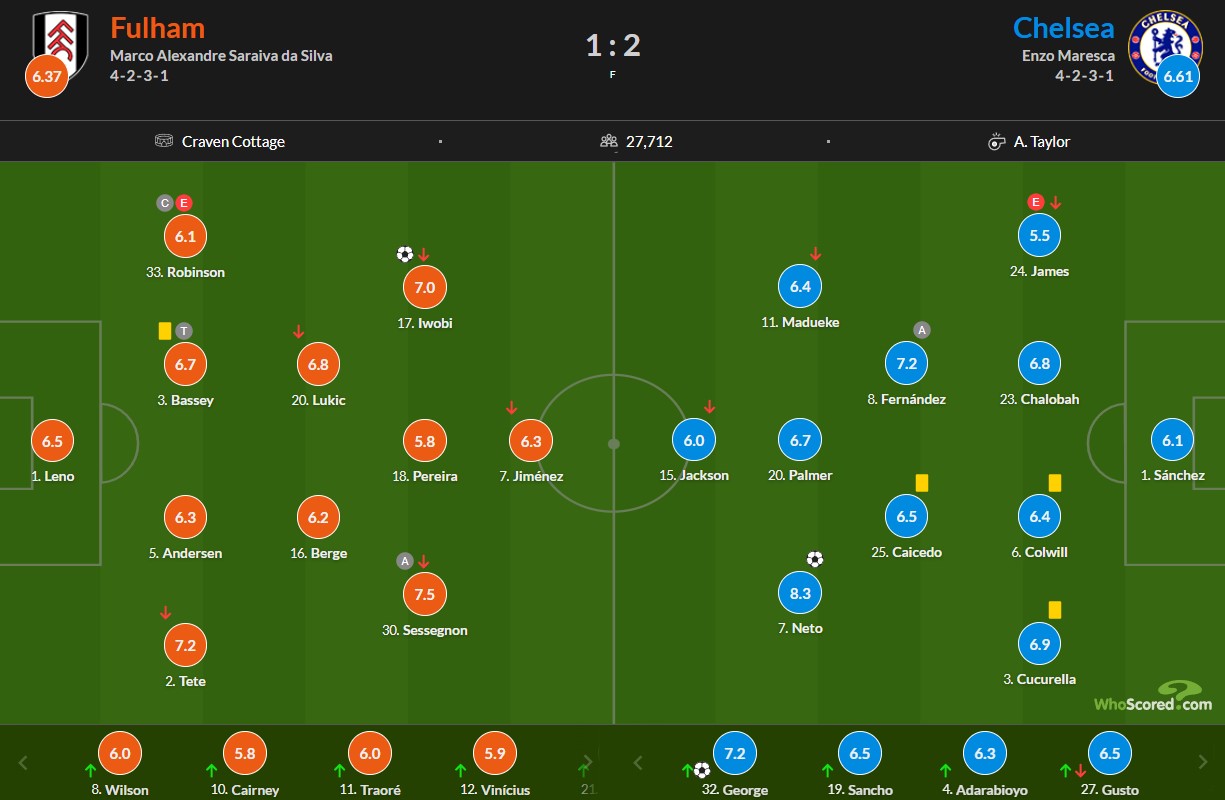
Task: Click the goal ball icon above Iwobi
Action: click(405, 254)
